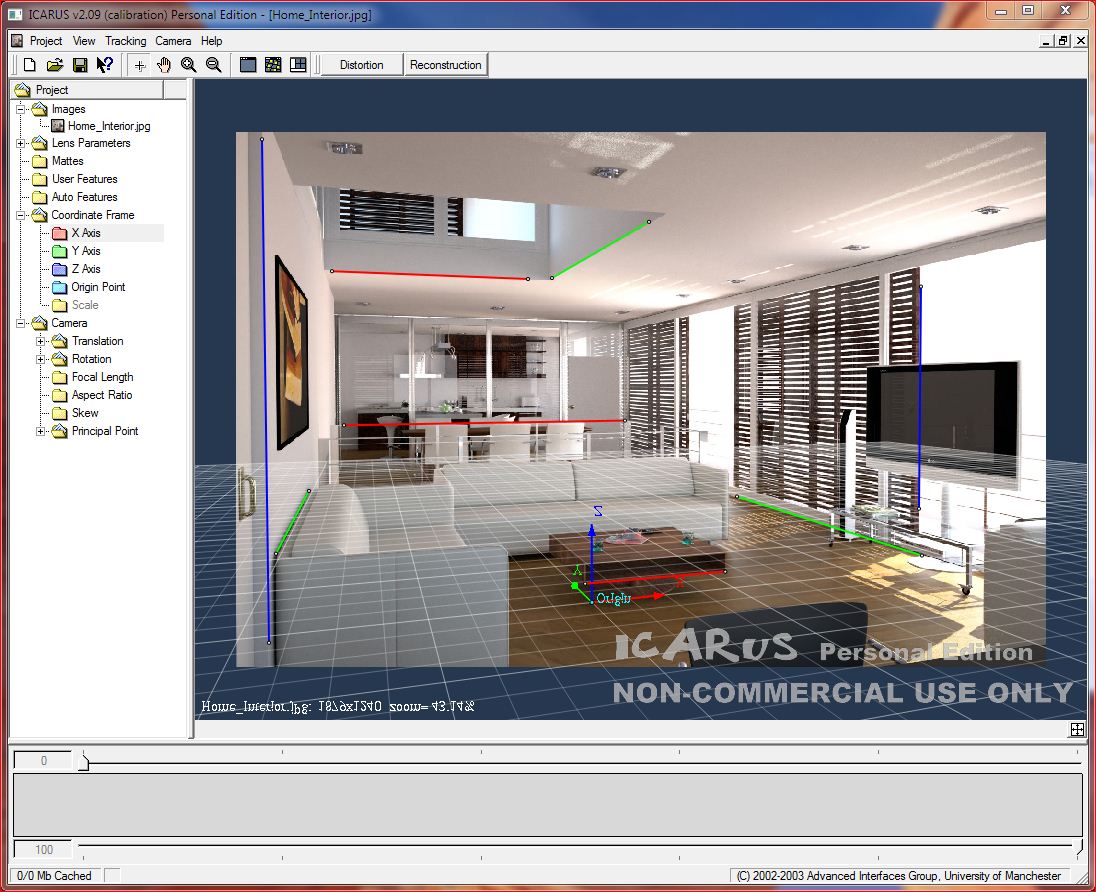The width and height of the screenshot is (1096, 892).
Task: Click the Reconstruction button
Action: (x=445, y=65)
